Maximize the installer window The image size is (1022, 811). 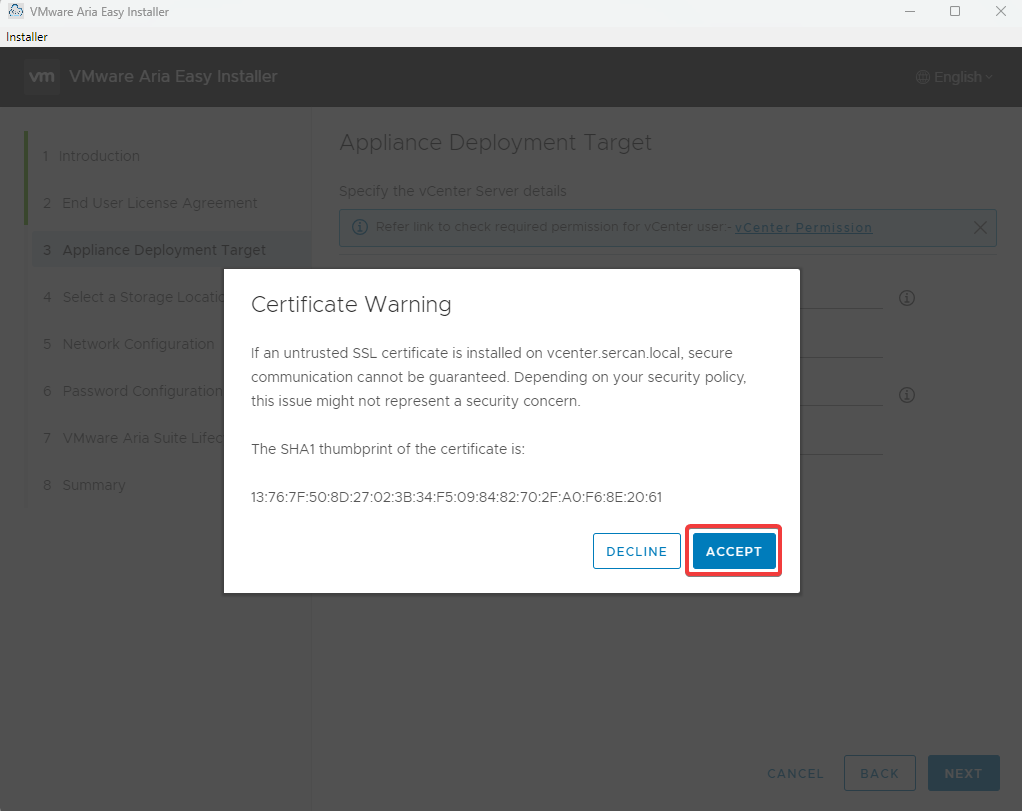click(x=955, y=11)
